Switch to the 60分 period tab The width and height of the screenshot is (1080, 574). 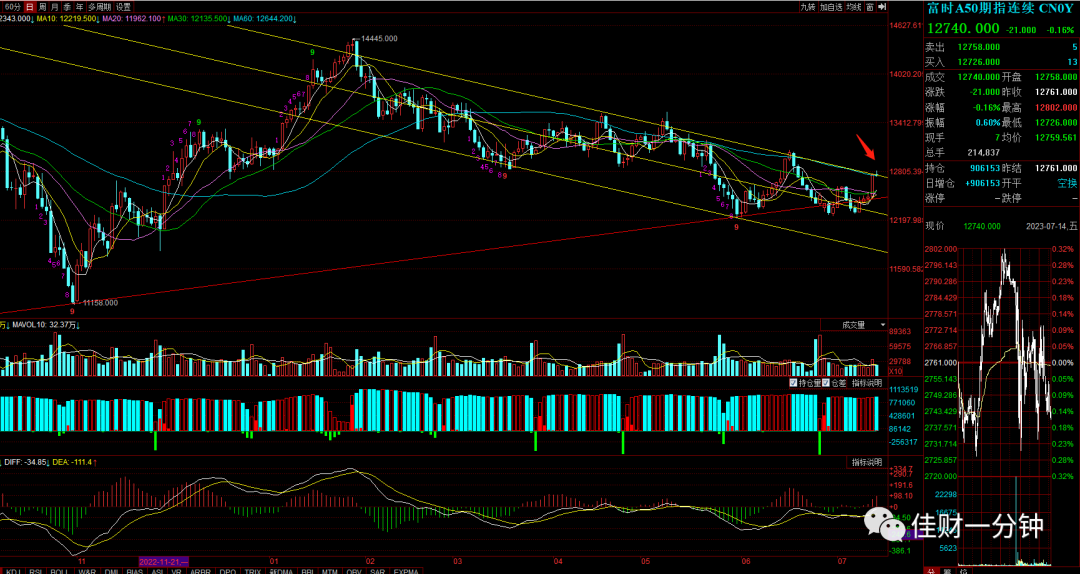click(x=11, y=7)
